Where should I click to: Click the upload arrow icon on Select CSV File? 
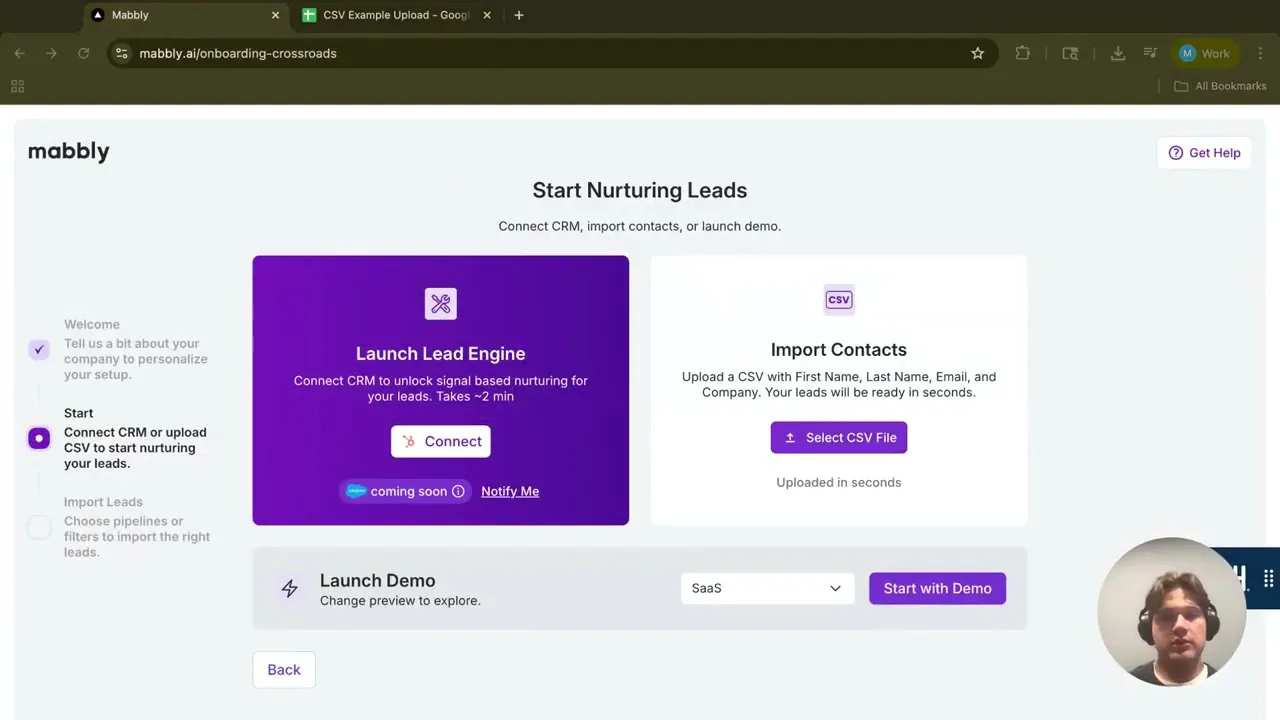pos(790,438)
